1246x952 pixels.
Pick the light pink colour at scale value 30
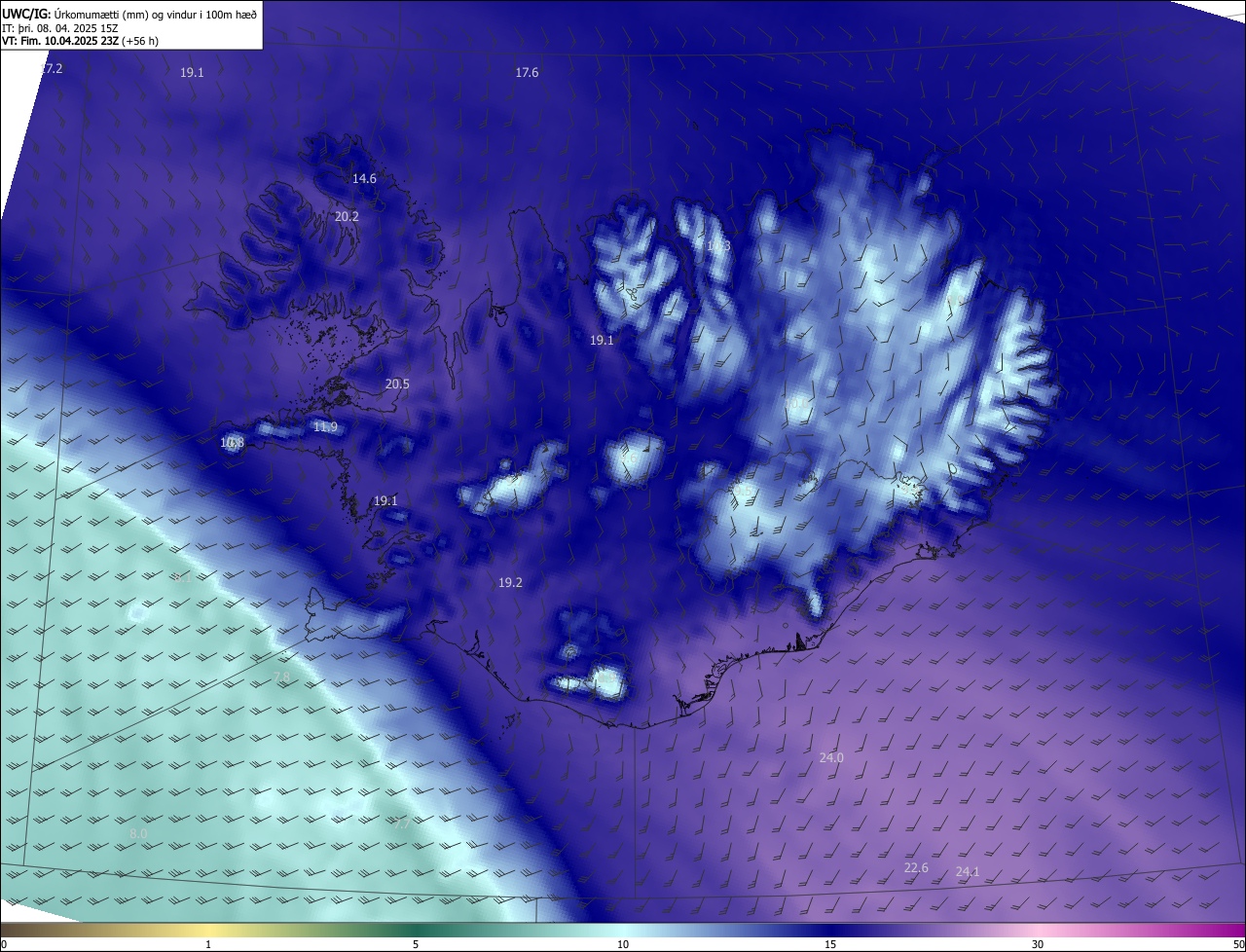click(1038, 930)
